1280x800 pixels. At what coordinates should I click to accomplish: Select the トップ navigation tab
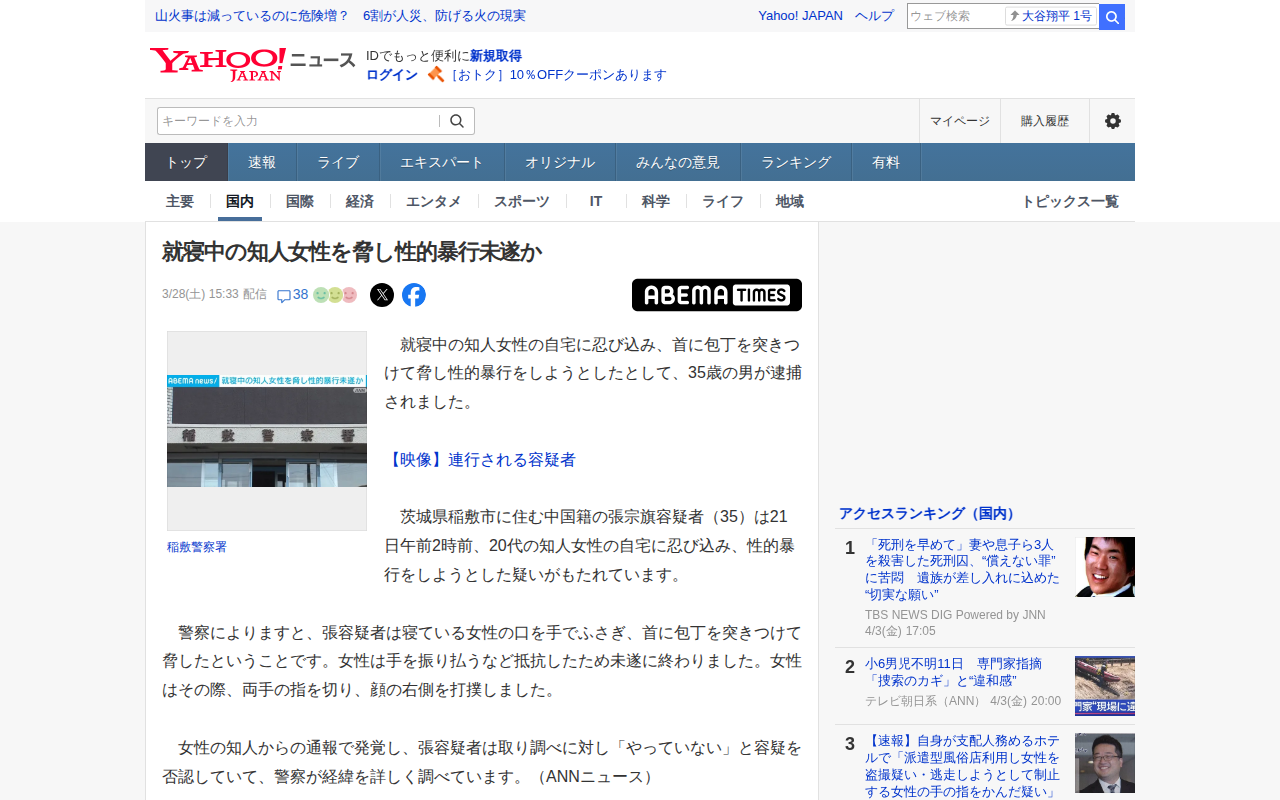(187, 162)
